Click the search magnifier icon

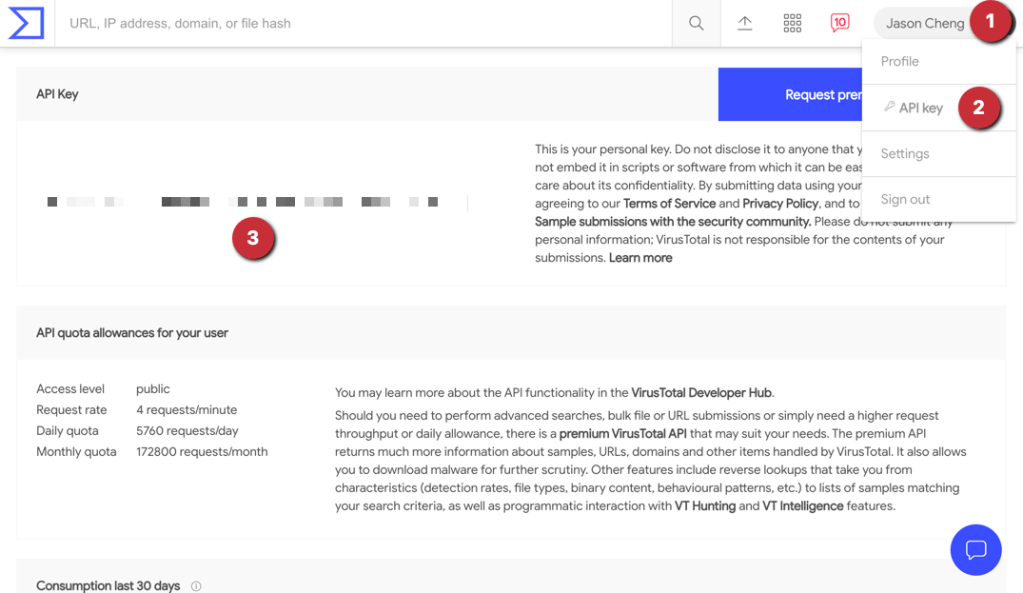click(696, 23)
